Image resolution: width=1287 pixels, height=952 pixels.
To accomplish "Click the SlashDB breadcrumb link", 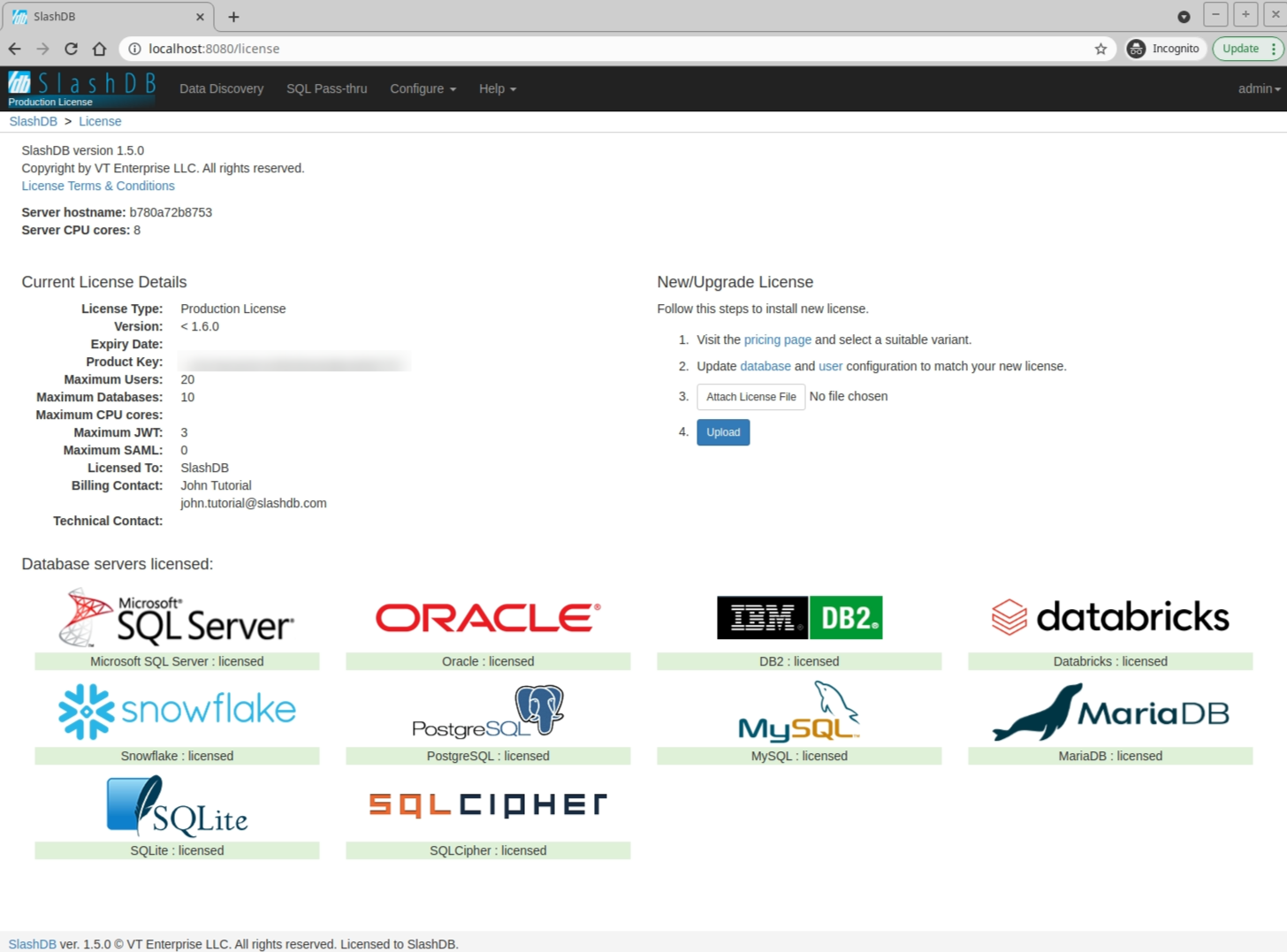I will (33, 121).
